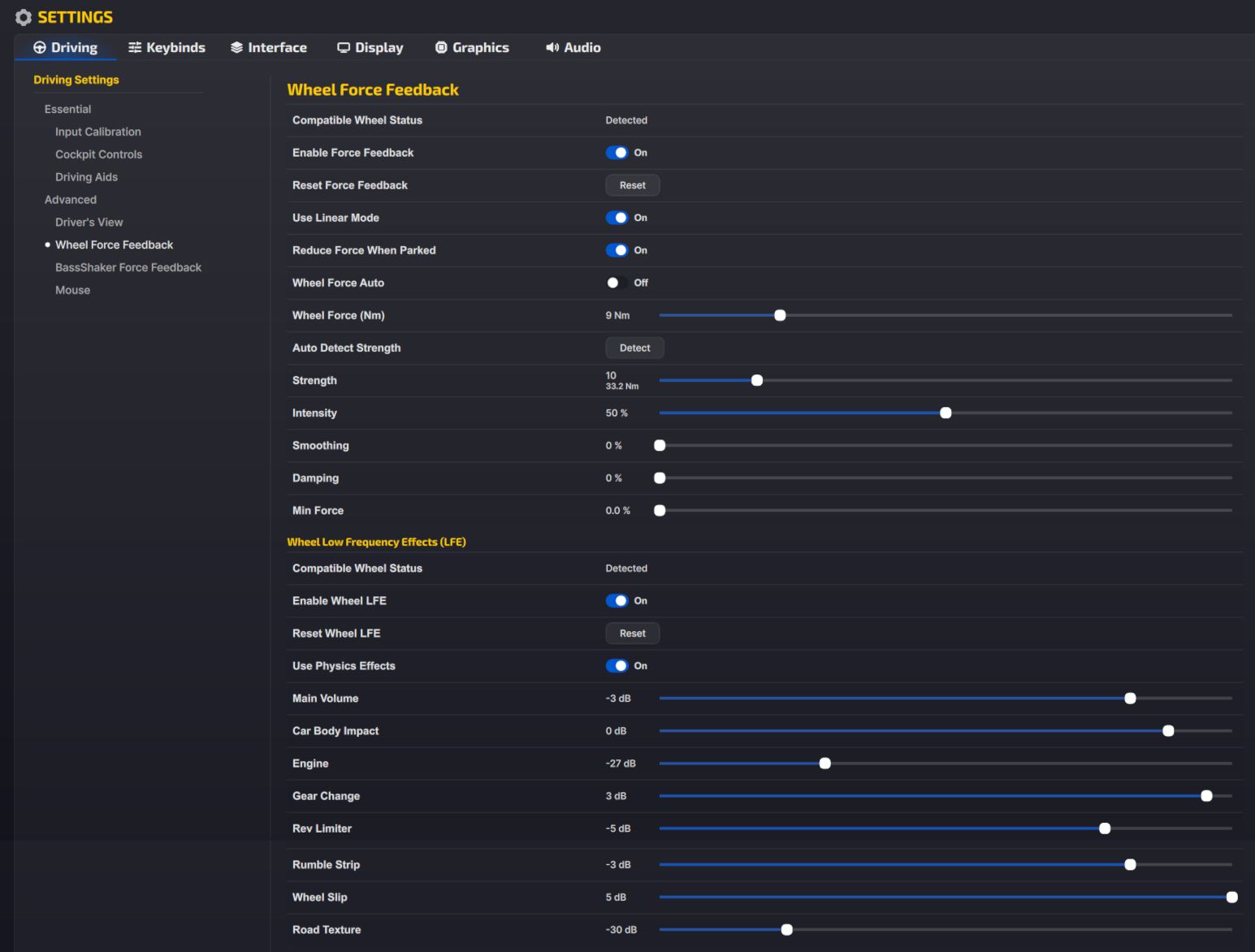
Task: Click the Graphics chip icon
Action: click(441, 48)
